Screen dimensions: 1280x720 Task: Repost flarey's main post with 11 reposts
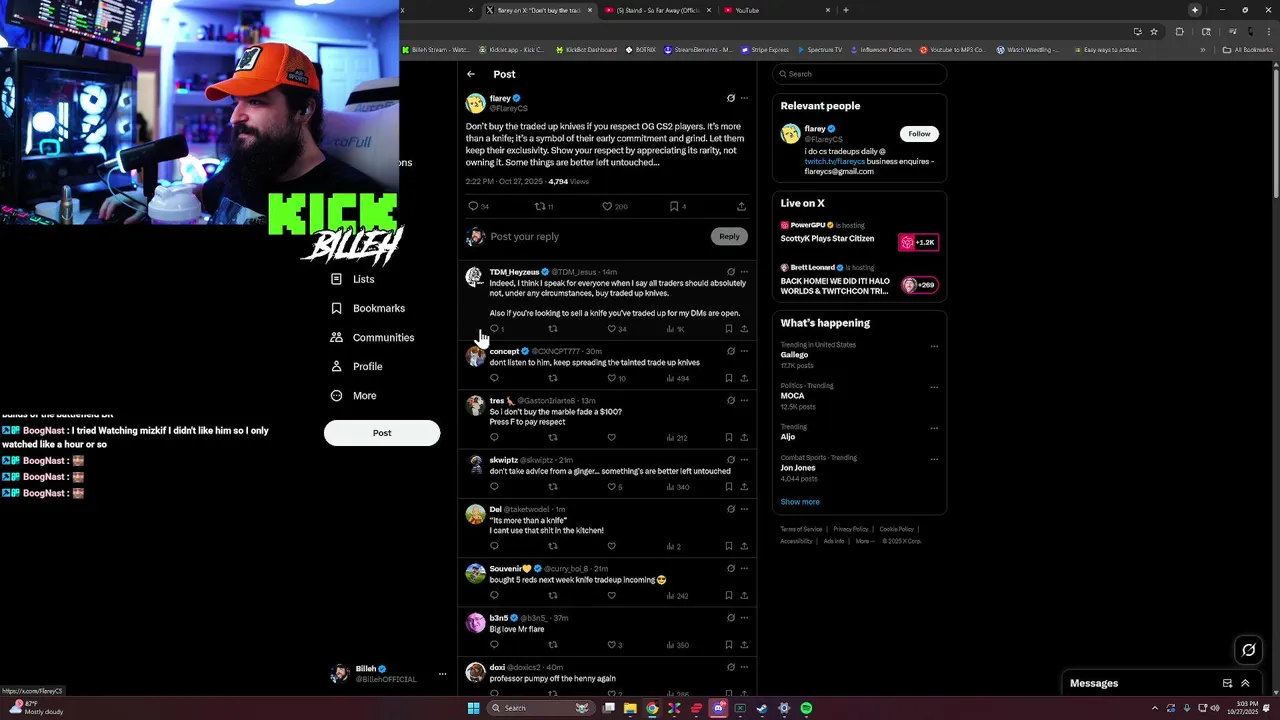tap(540, 206)
